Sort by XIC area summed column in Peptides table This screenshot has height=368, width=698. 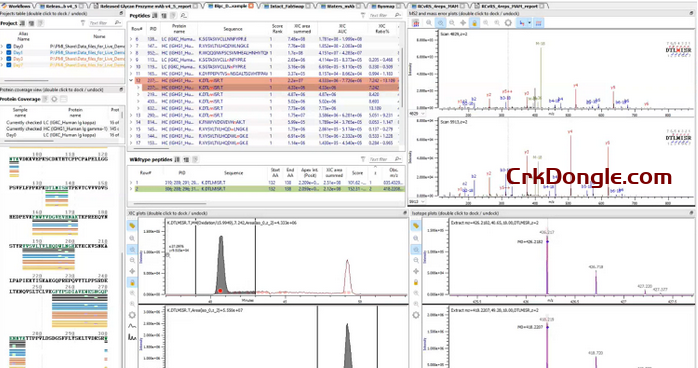point(302,29)
